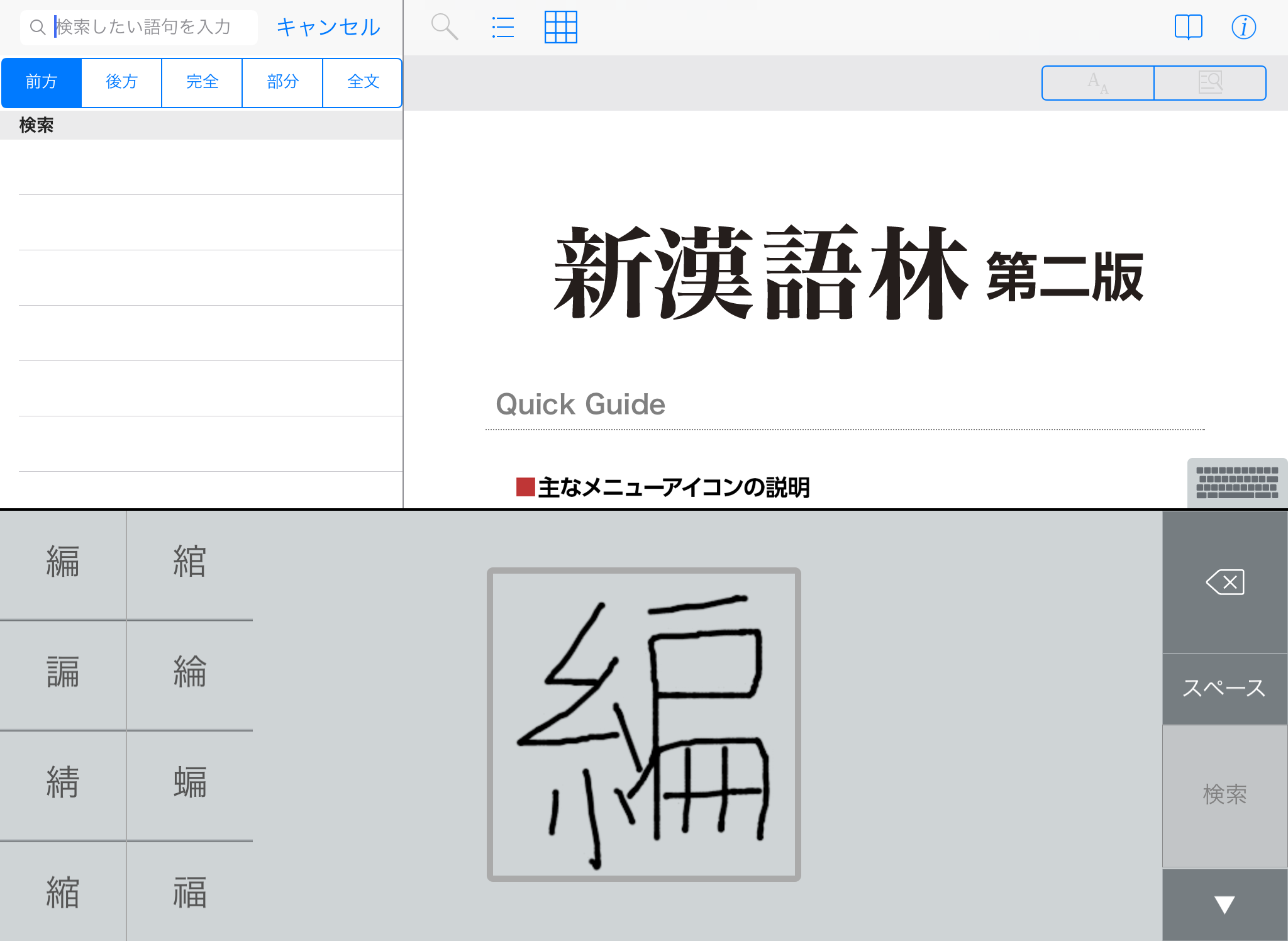Open the grid index icon
The image size is (1288, 941).
(x=560, y=27)
